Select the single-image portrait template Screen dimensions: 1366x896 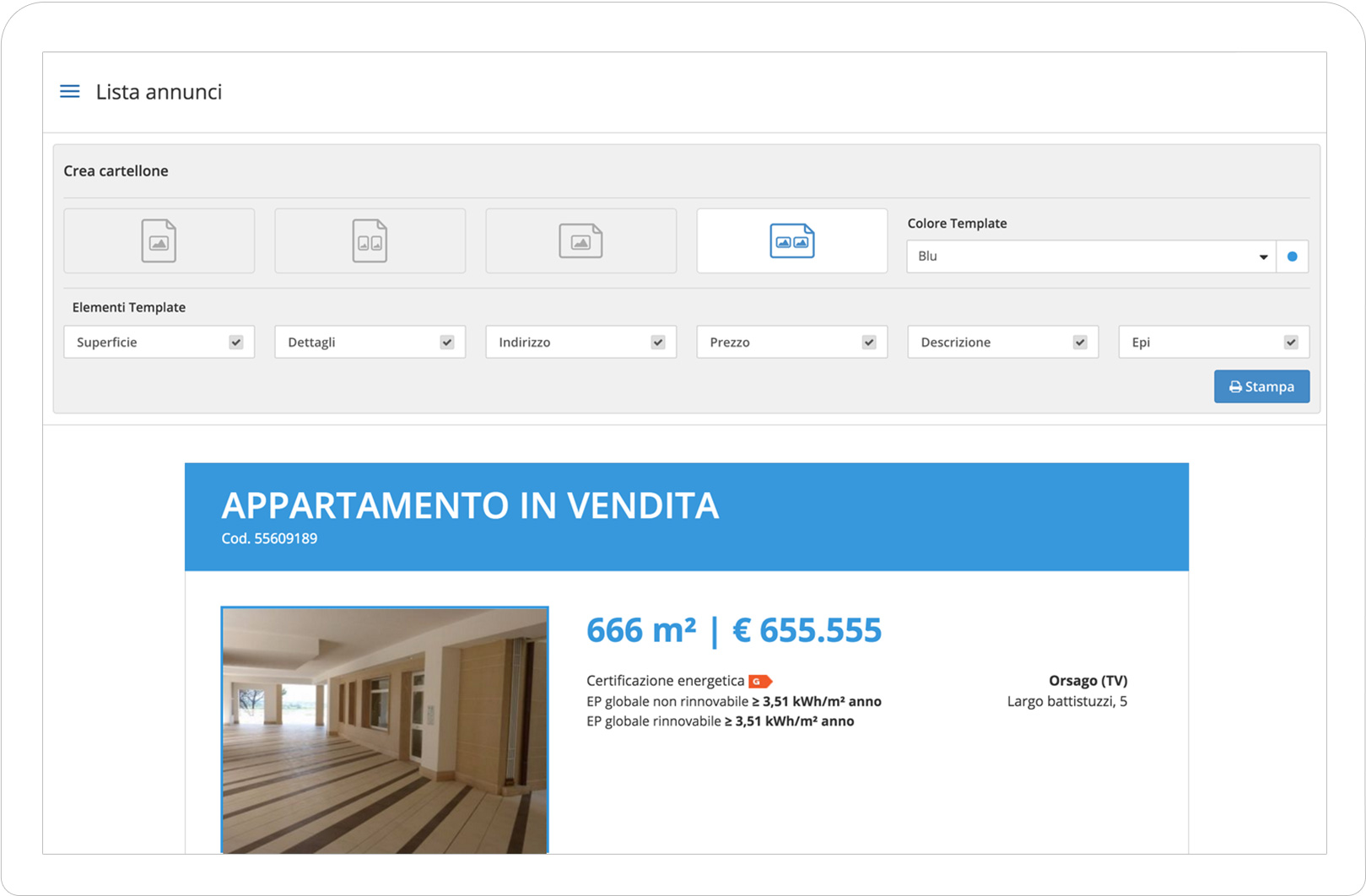pos(159,240)
